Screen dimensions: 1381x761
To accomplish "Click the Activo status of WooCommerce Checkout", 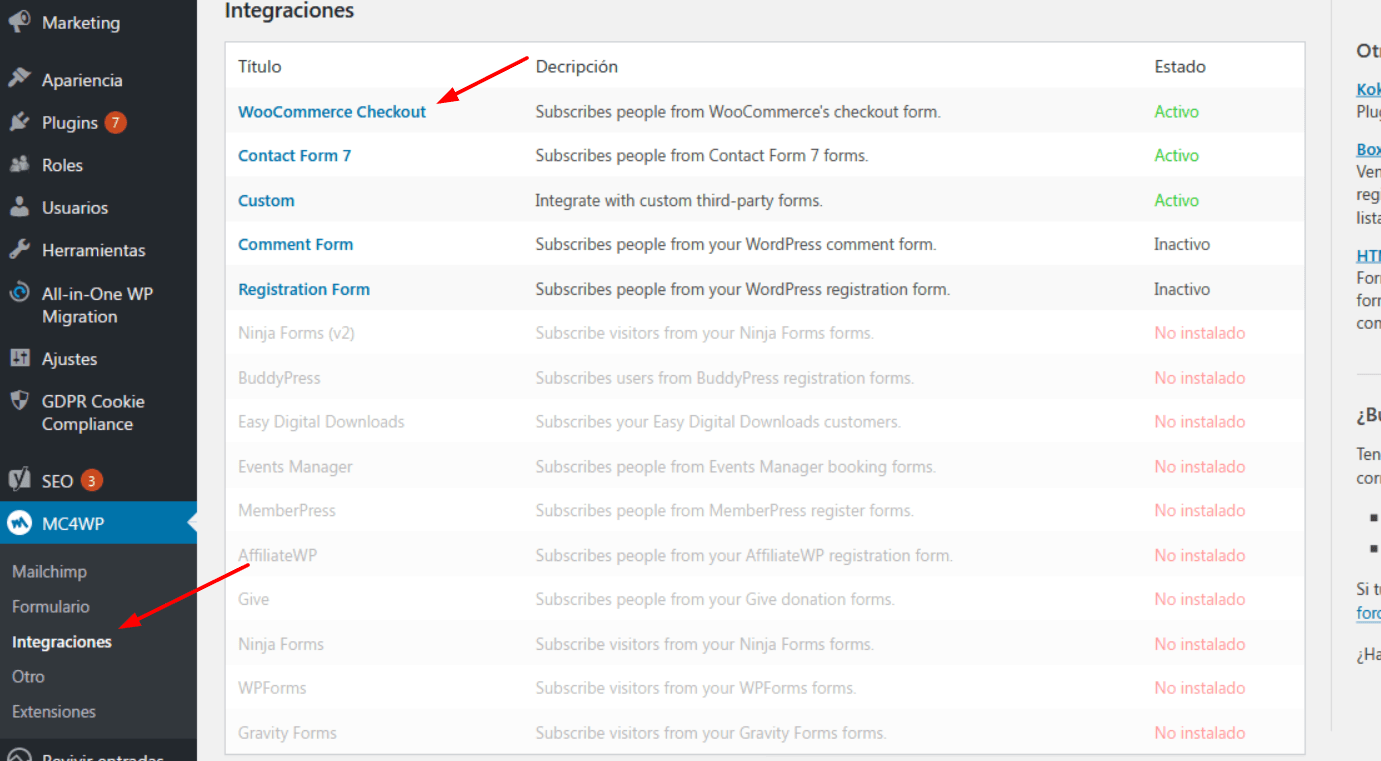I will 1176,111.
